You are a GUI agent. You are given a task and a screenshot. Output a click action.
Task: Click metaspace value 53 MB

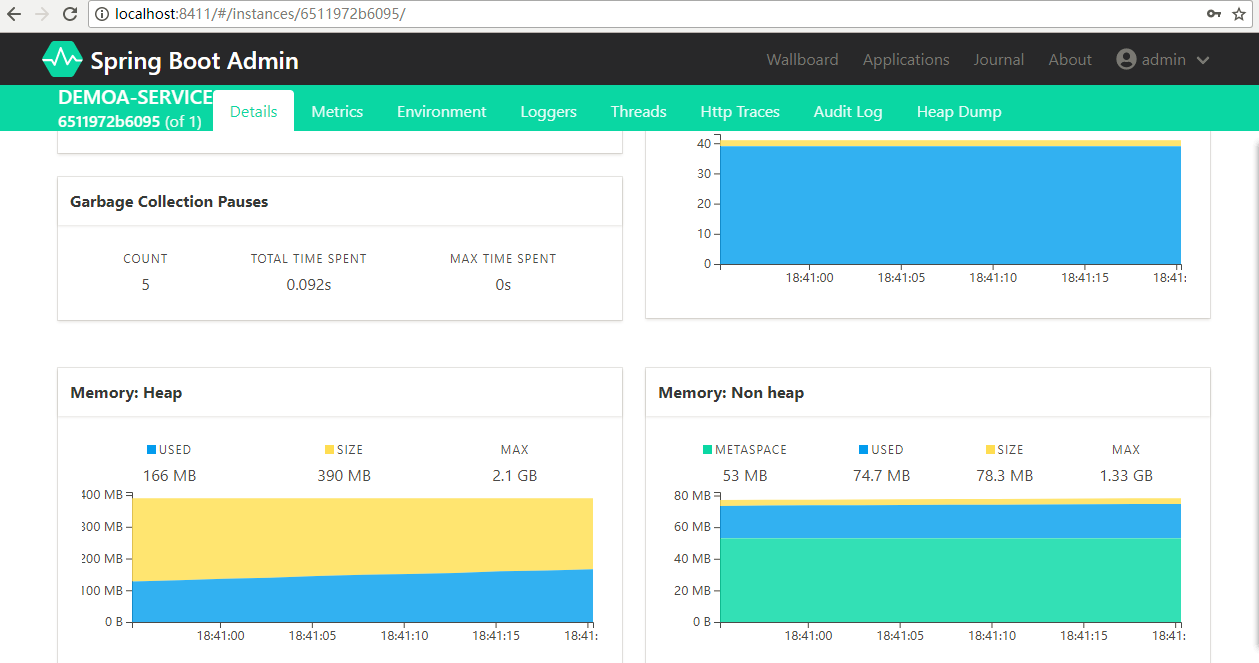(x=745, y=476)
